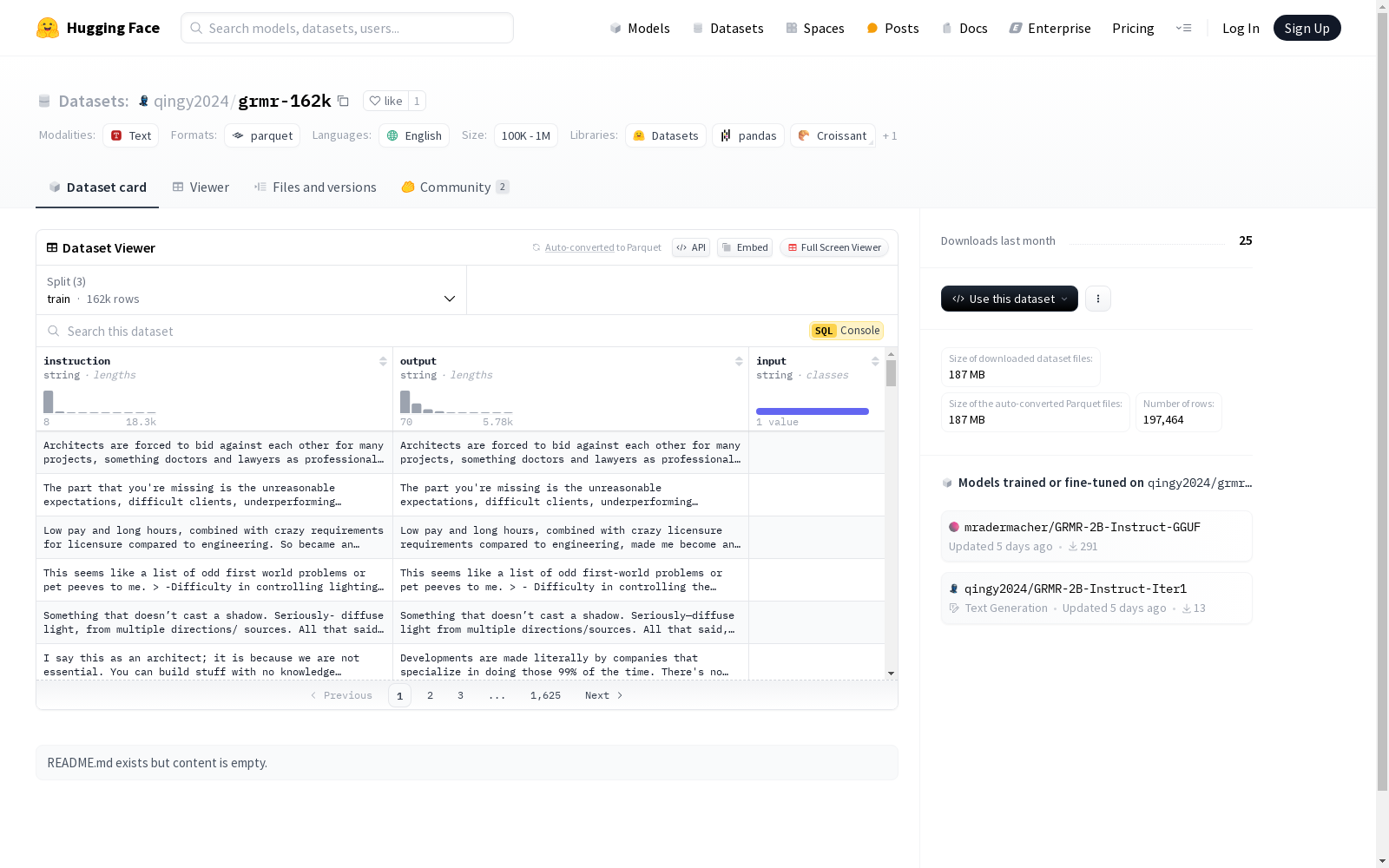1389x868 pixels.
Task: Open Models in top navigation
Action: [640, 28]
